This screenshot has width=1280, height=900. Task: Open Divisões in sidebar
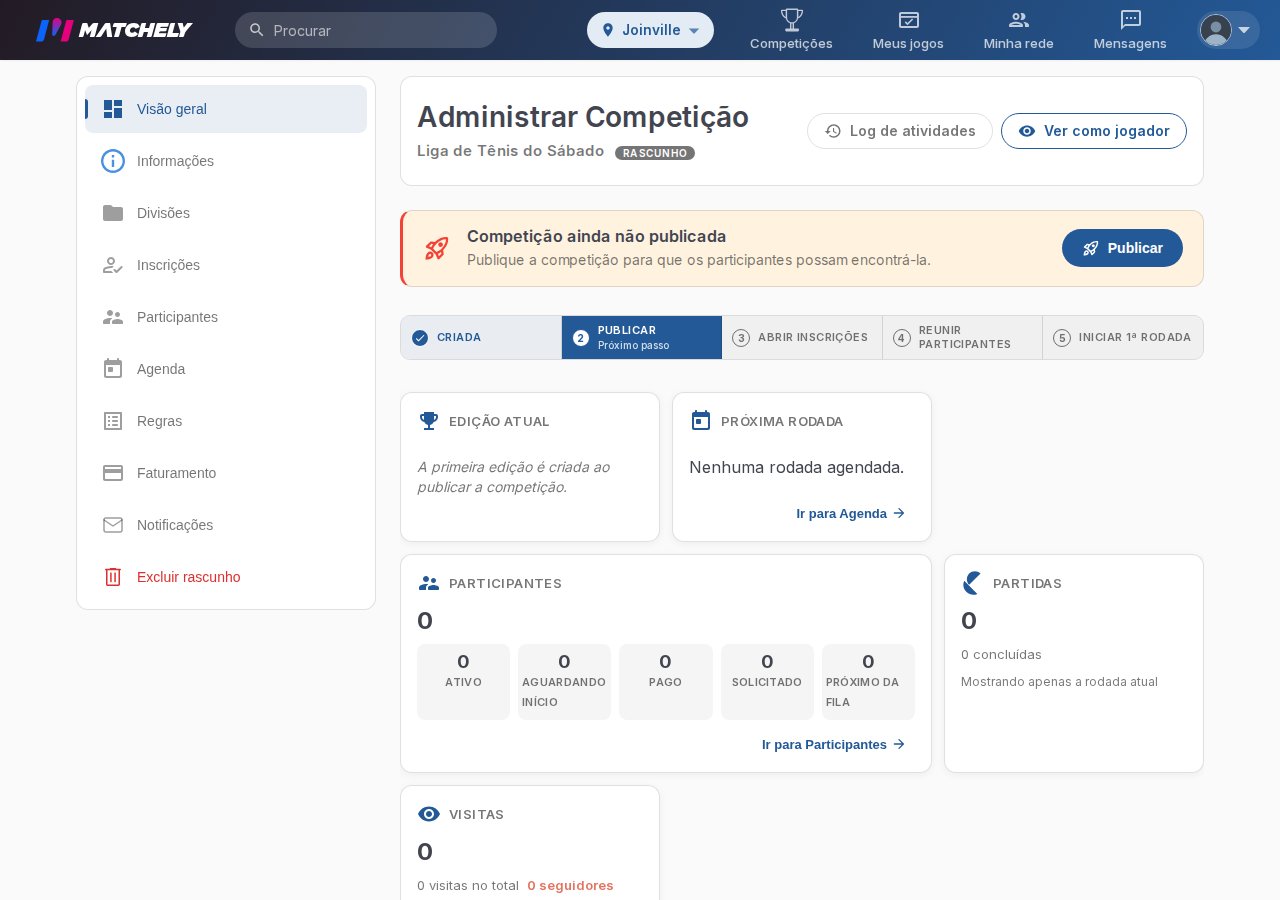coord(226,213)
